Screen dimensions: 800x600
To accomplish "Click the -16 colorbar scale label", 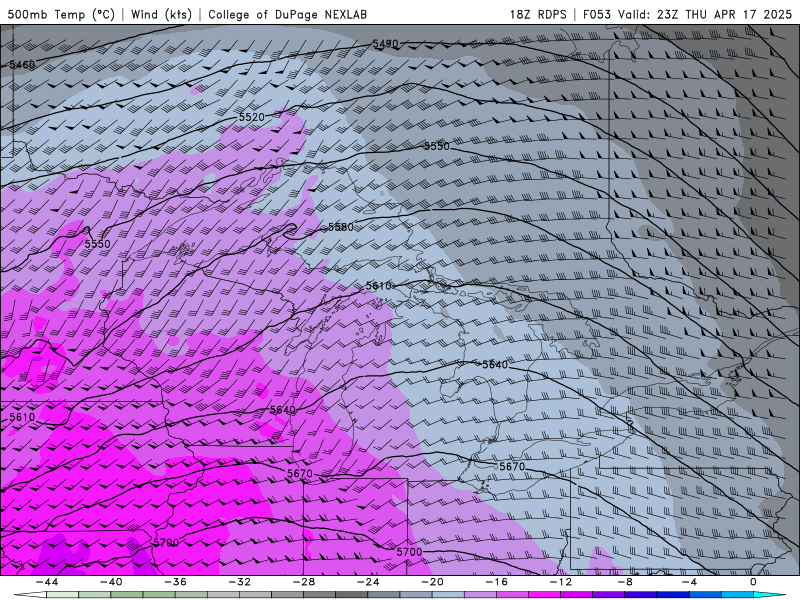I will click(x=496, y=582).
